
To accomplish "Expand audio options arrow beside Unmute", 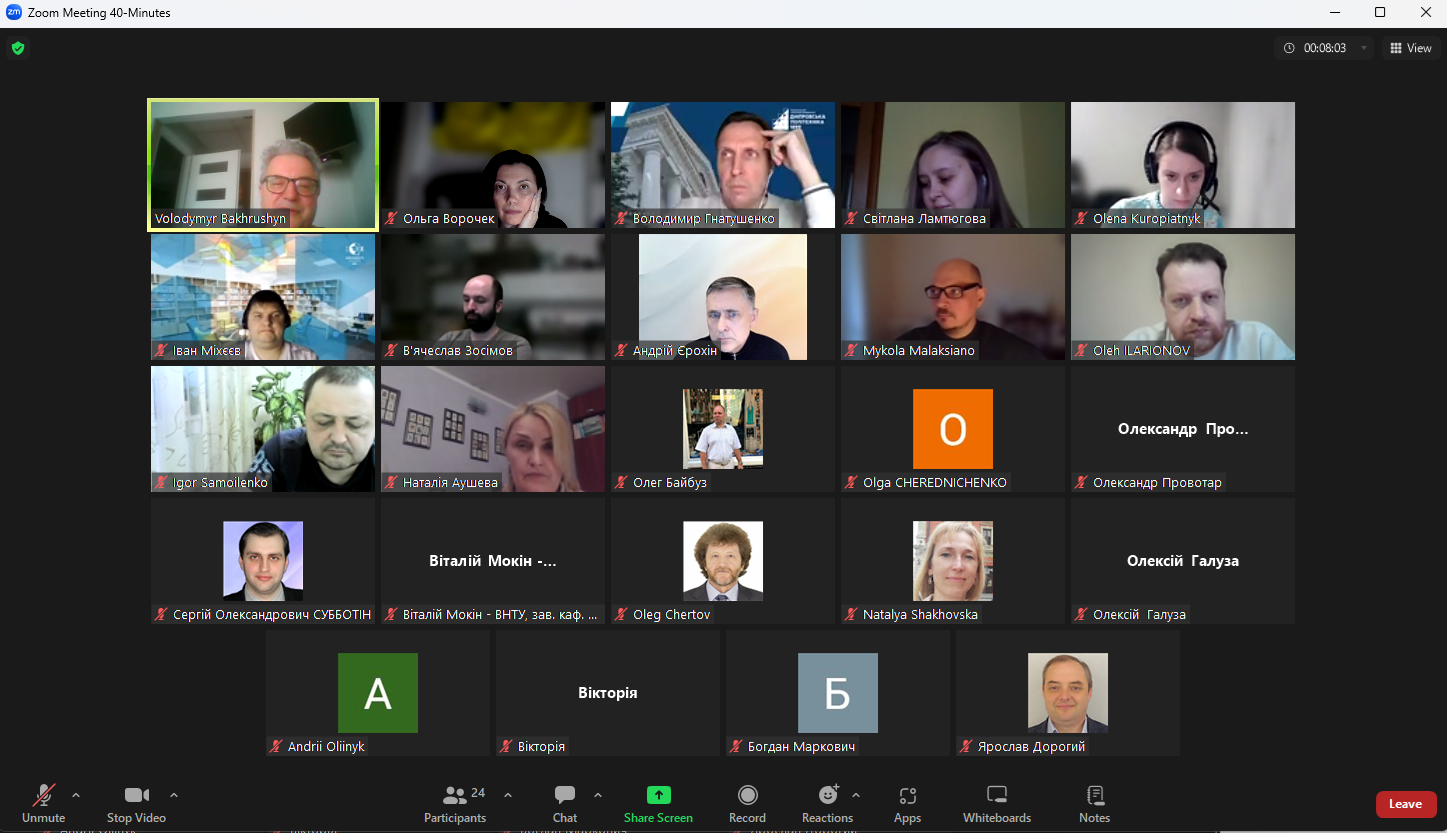I will 76,795.
